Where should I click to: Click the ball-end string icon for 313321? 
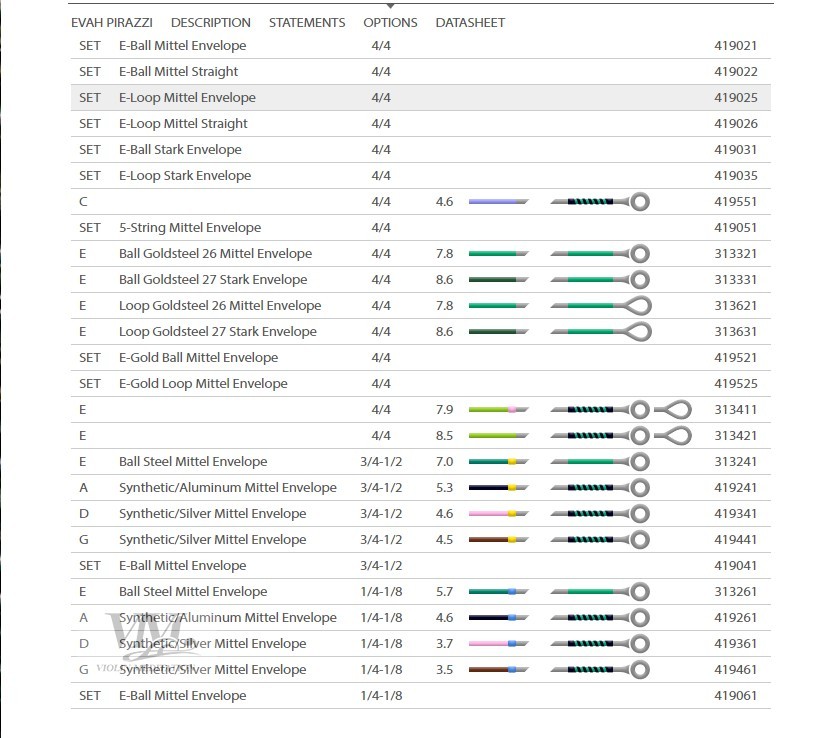click(600, 254)
